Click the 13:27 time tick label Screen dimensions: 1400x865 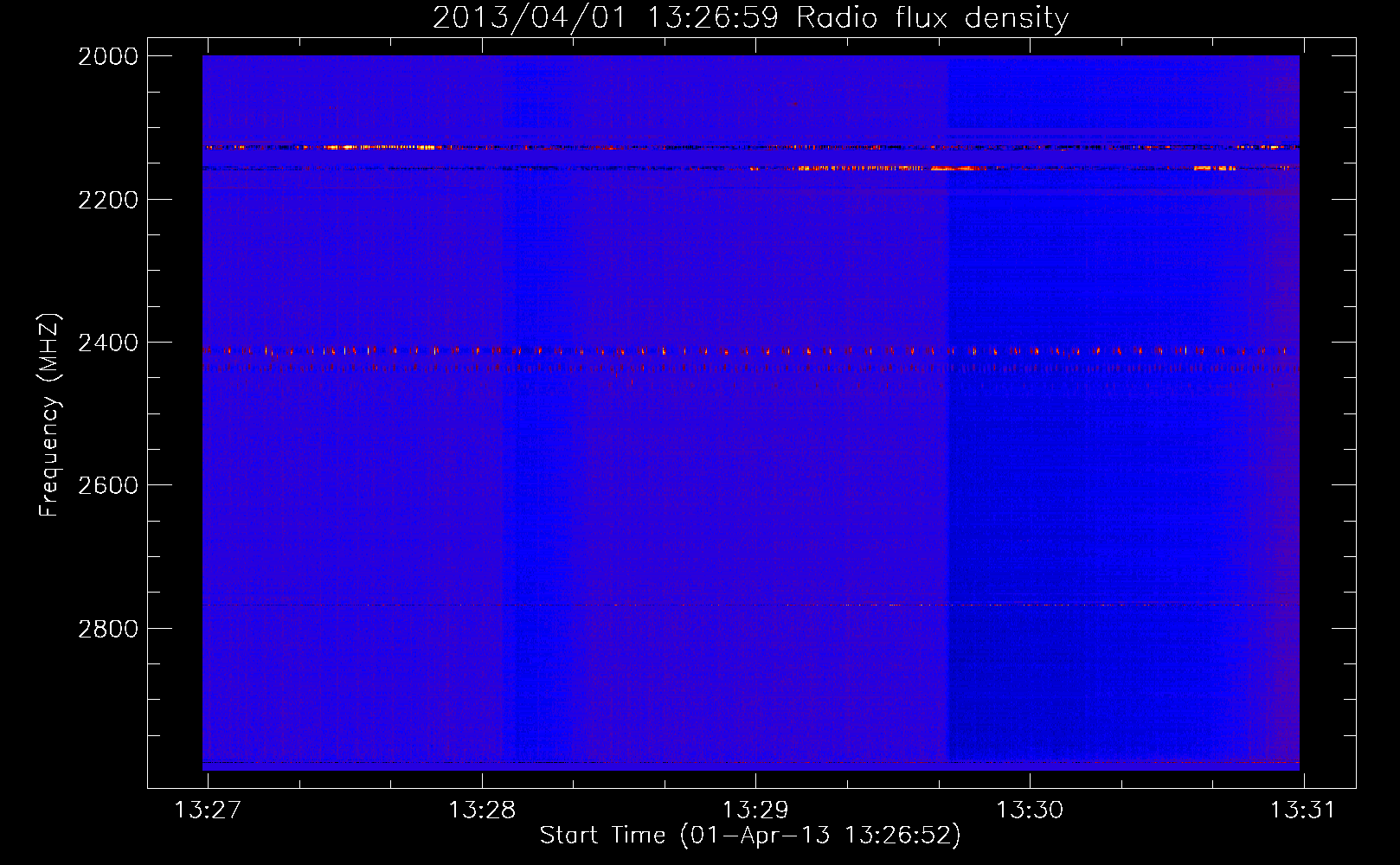(x=208, y=811)
